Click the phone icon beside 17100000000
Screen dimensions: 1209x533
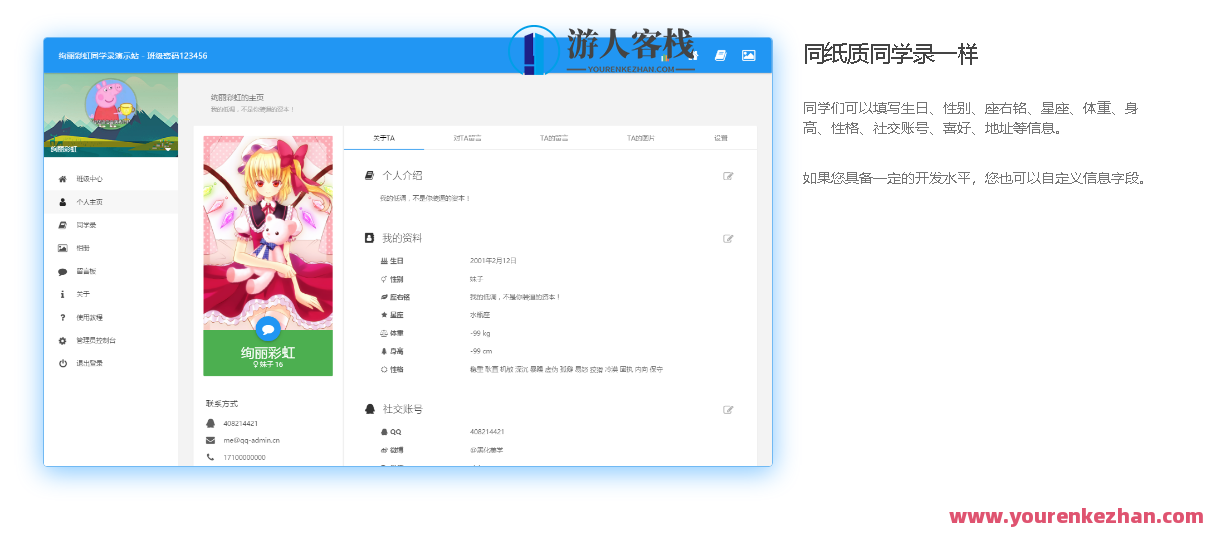(210, 457)
